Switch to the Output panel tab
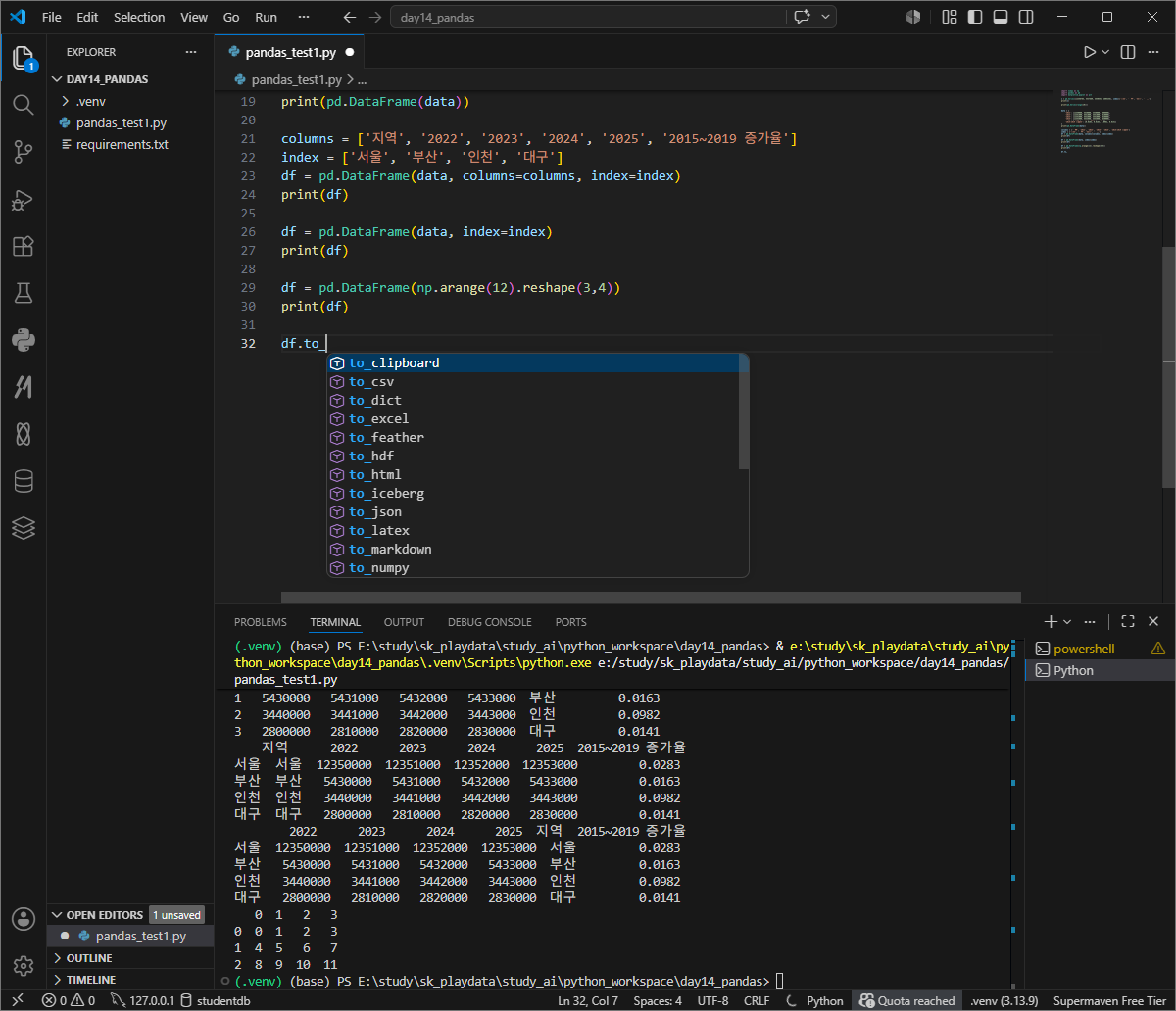Screen dimensions: 1176x1011 click(404, 622)
